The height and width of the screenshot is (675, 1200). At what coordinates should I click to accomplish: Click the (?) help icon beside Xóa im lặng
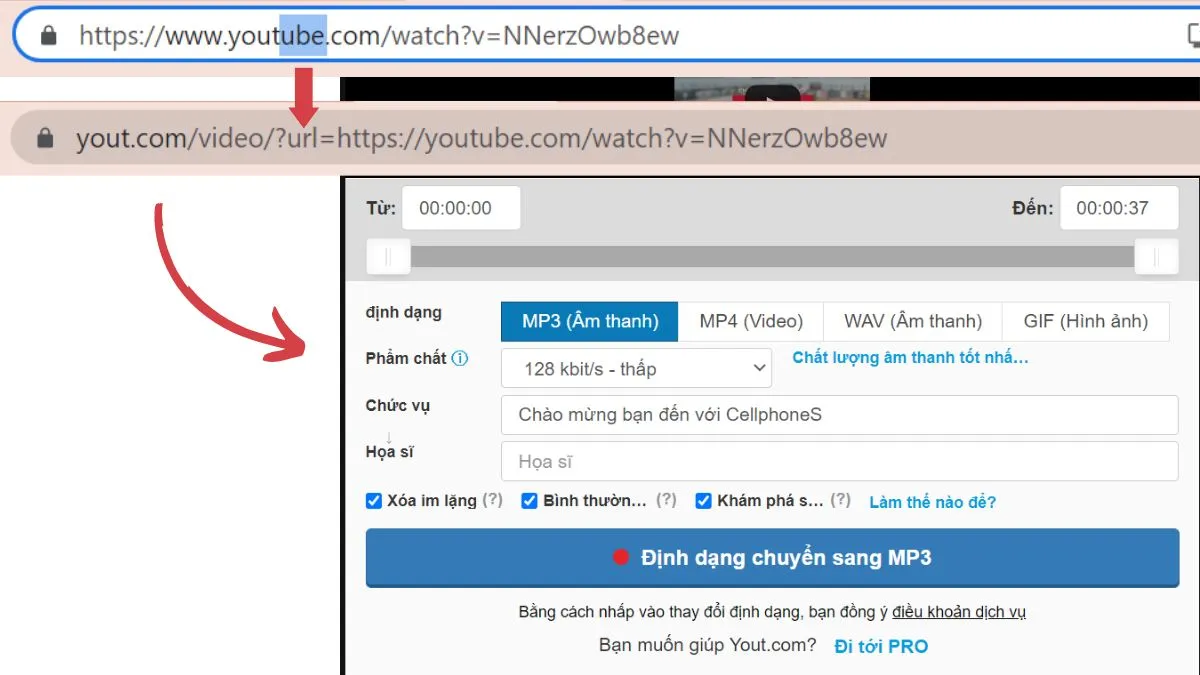click(x=492, y=501)
